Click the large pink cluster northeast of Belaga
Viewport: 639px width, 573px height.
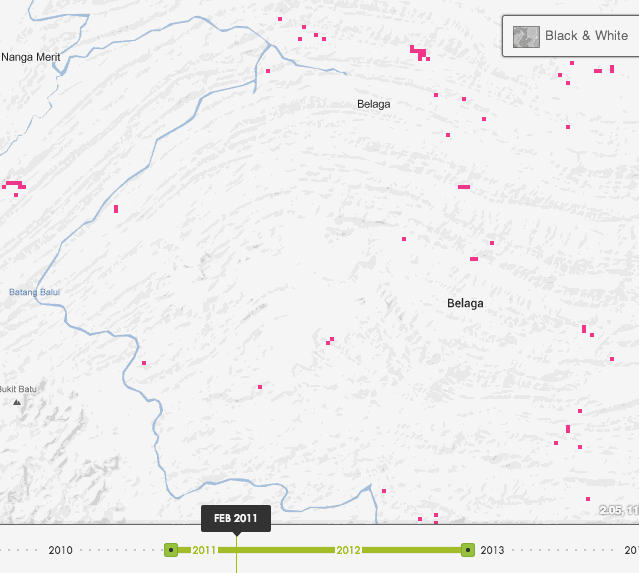419,51
